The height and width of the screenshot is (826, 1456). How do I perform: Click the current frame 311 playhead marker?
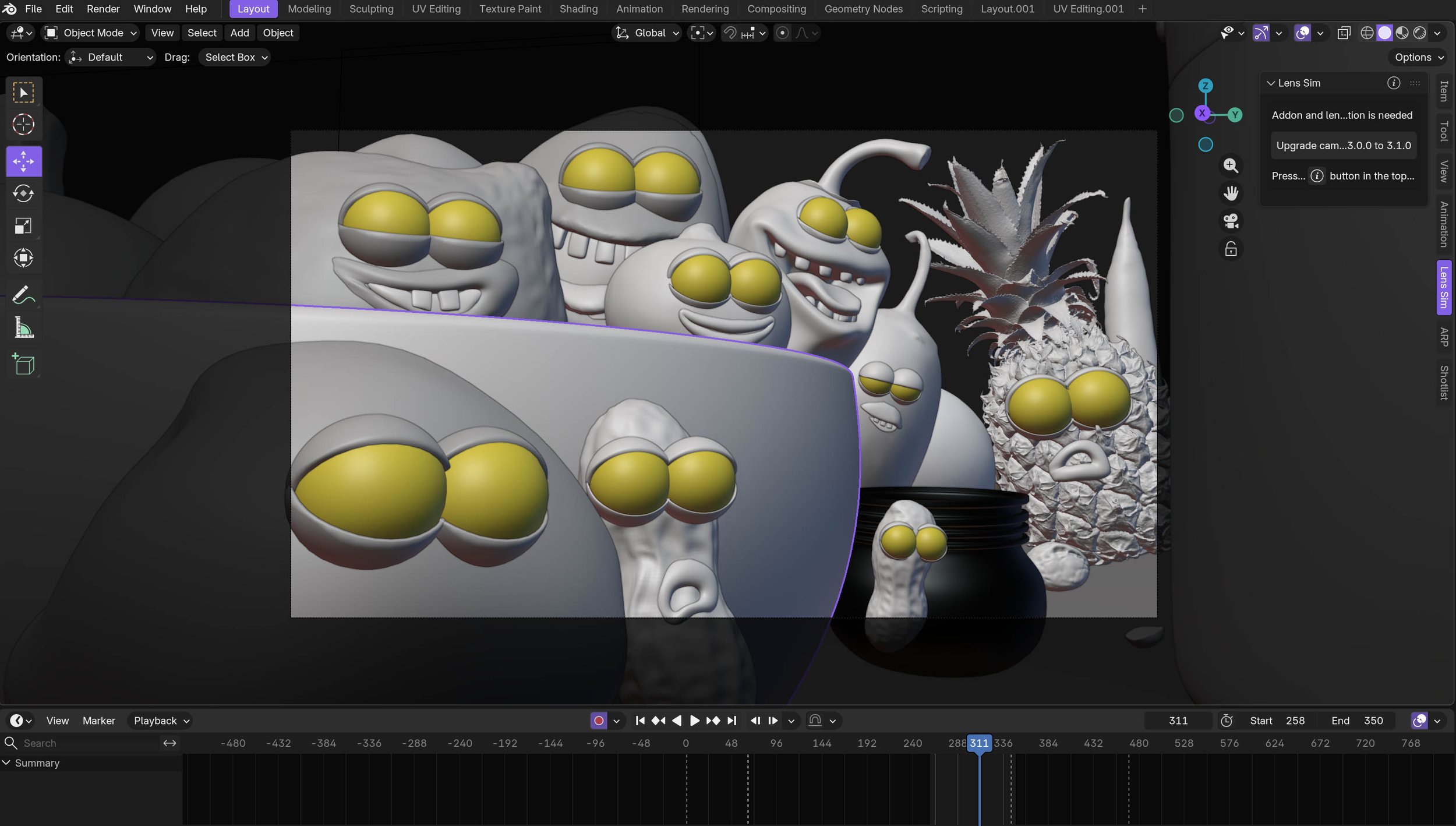click(x=978, y=743)
